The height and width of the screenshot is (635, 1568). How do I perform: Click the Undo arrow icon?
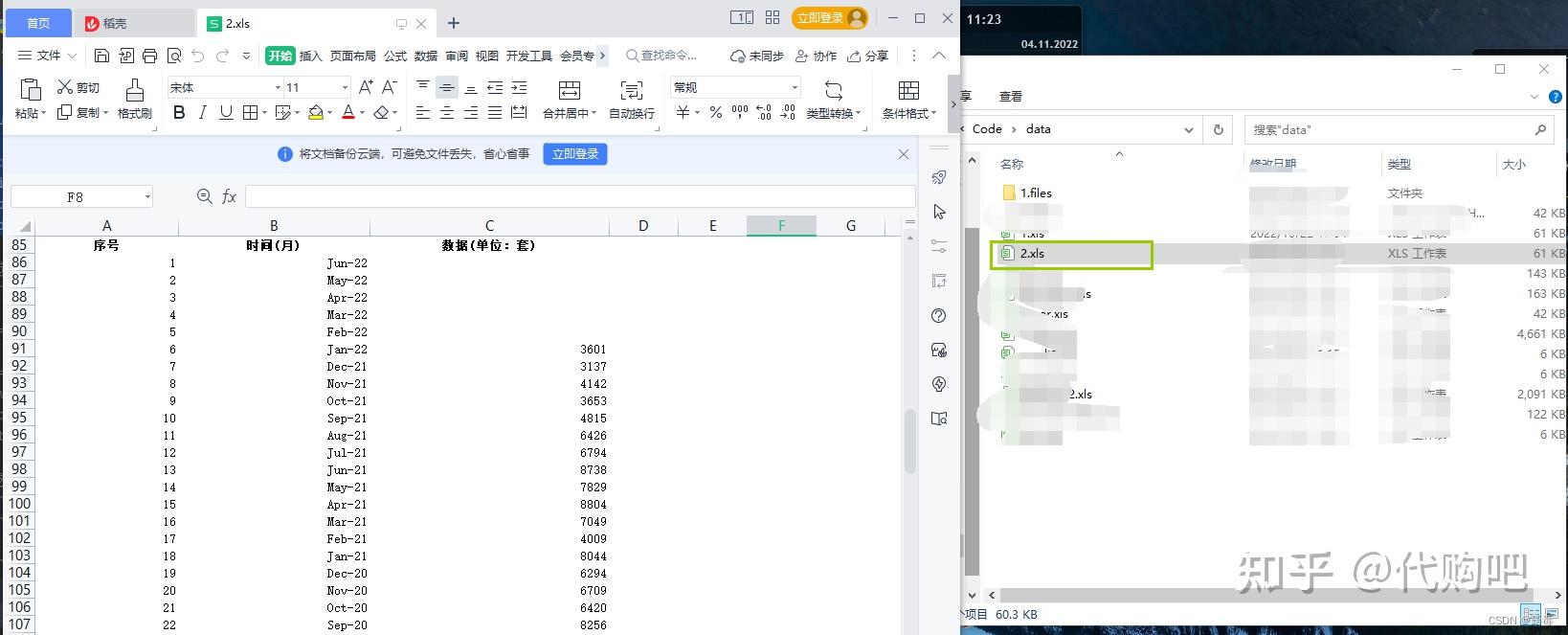197,56
